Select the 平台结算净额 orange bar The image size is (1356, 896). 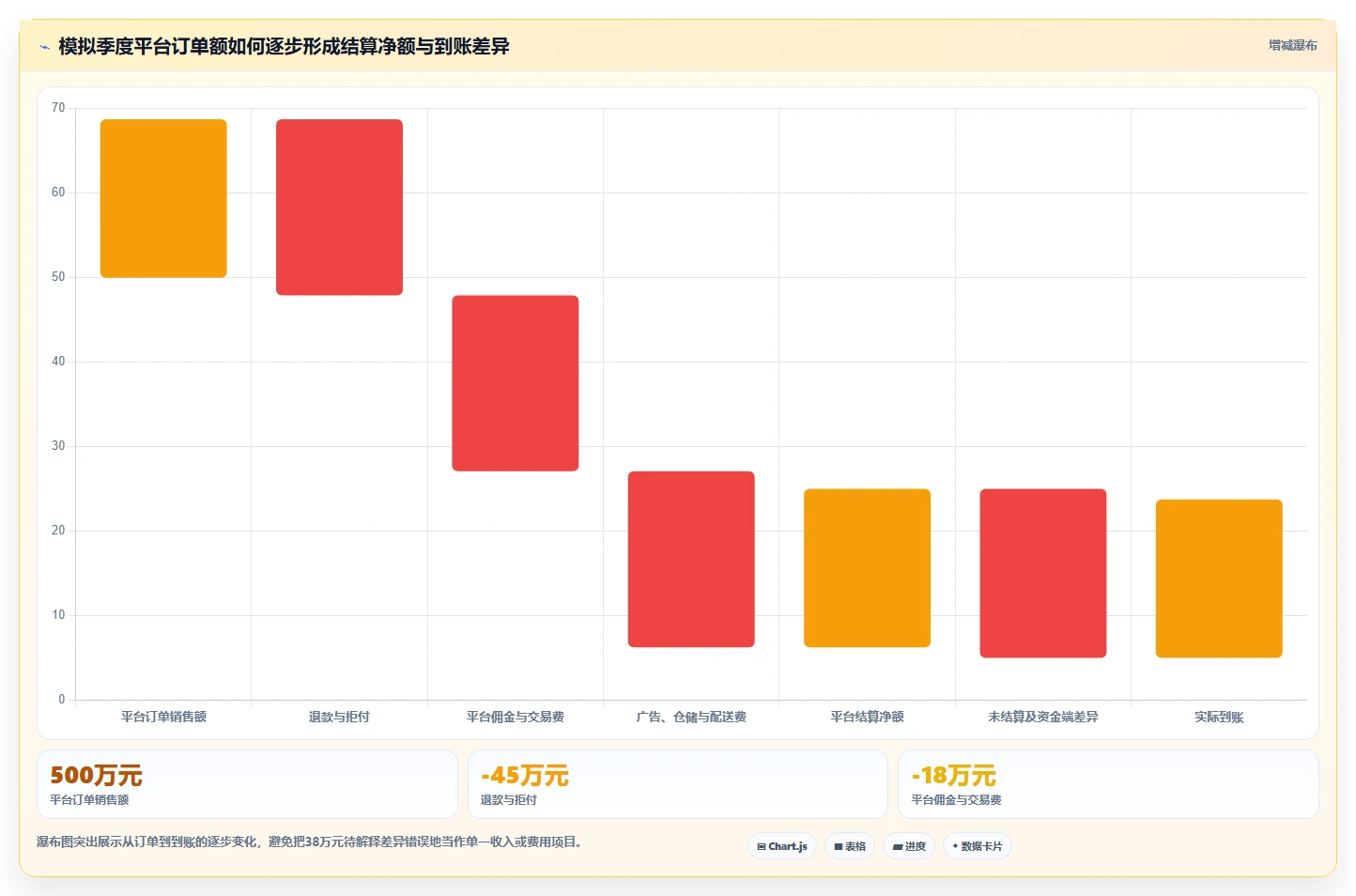(x=867, y=568)
